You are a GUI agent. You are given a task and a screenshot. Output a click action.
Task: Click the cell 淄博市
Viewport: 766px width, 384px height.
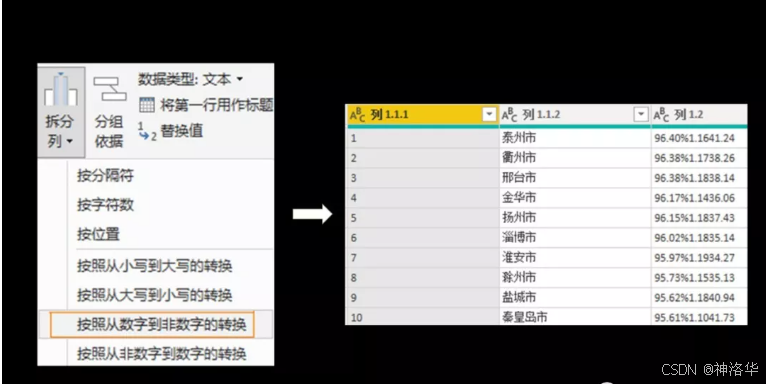pyautogui.click(x=574, y=238)
